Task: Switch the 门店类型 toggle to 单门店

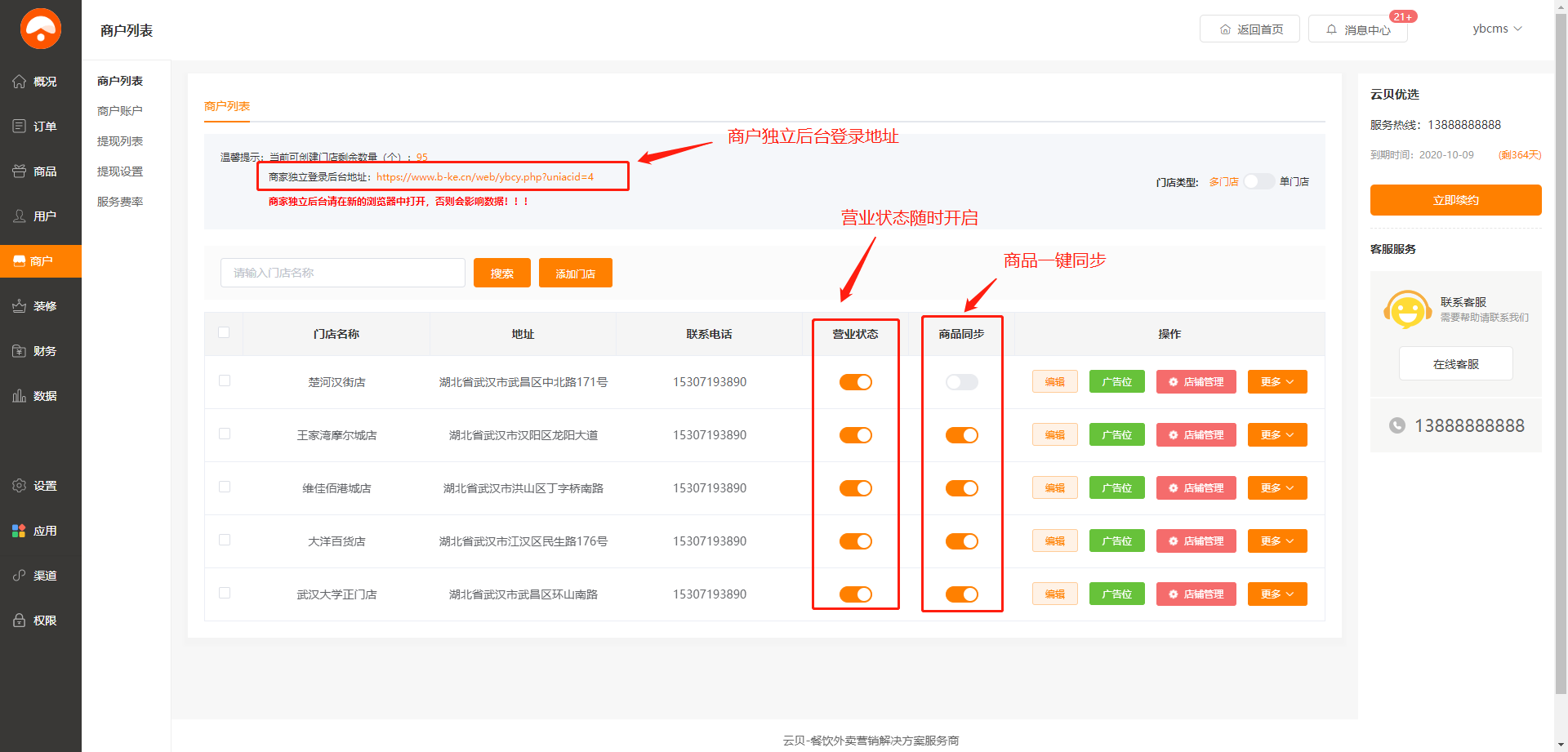Action: tap(1258, 181)
